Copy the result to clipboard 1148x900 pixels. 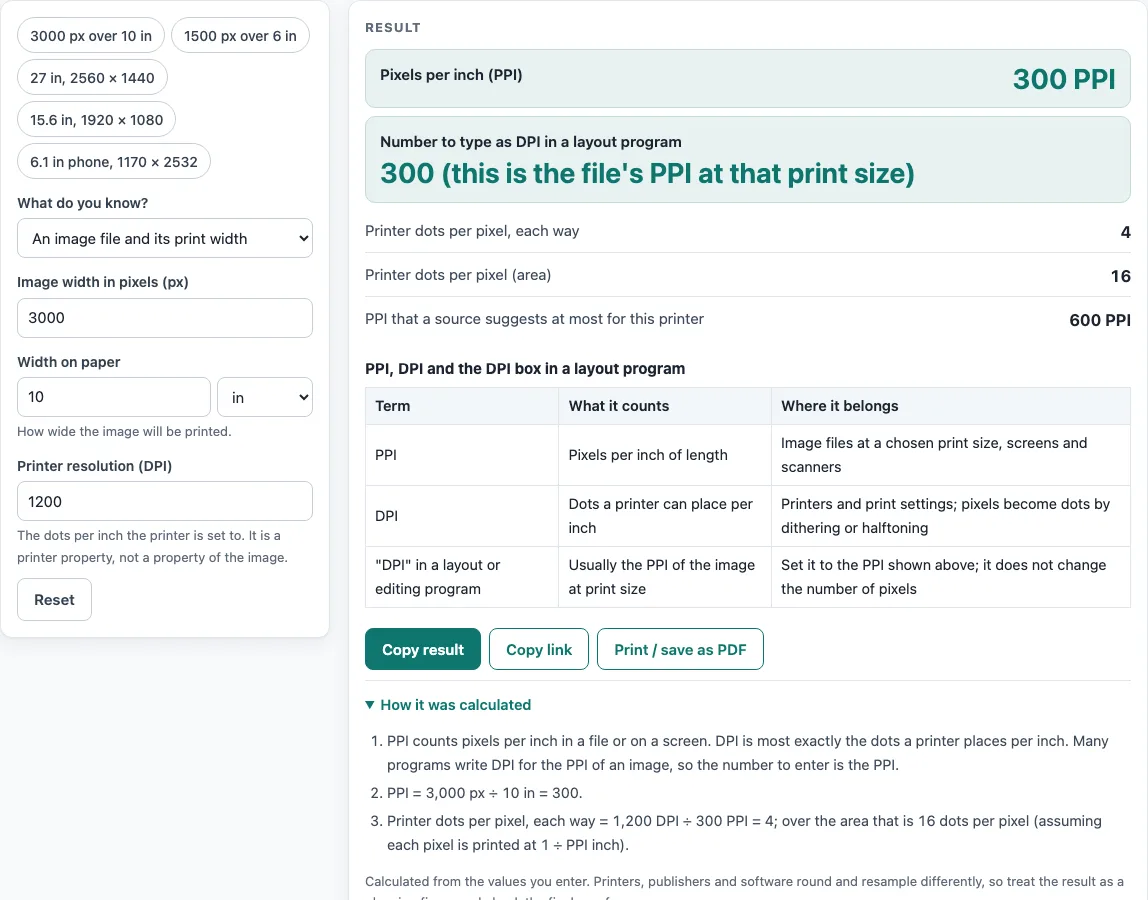coord(422,650)
